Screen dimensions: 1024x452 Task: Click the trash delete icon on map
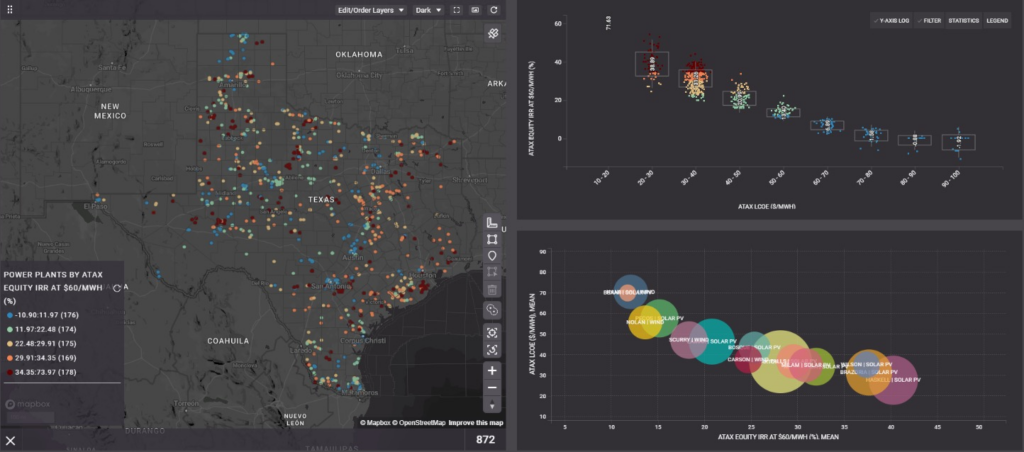491,290
